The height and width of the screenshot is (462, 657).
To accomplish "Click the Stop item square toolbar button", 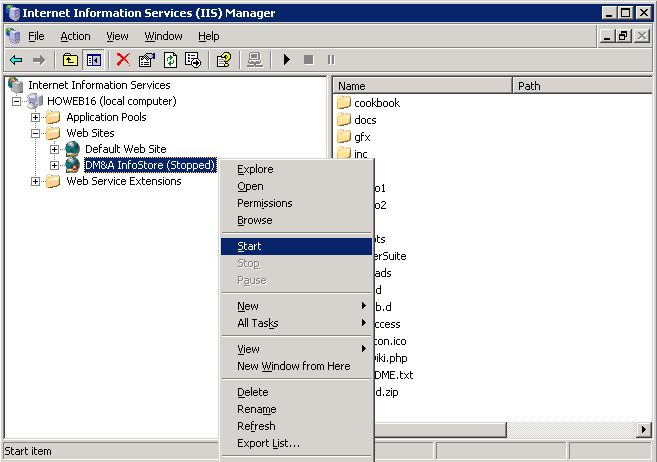I will coord(309,60).
